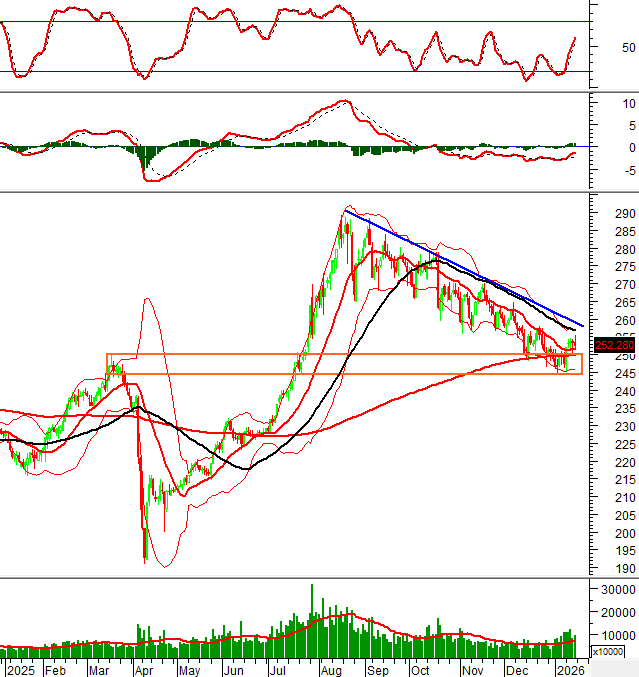The height and width of the screenshot is (677, 639).
Task: Click the 280 price axis label
Action: [625, 250]
